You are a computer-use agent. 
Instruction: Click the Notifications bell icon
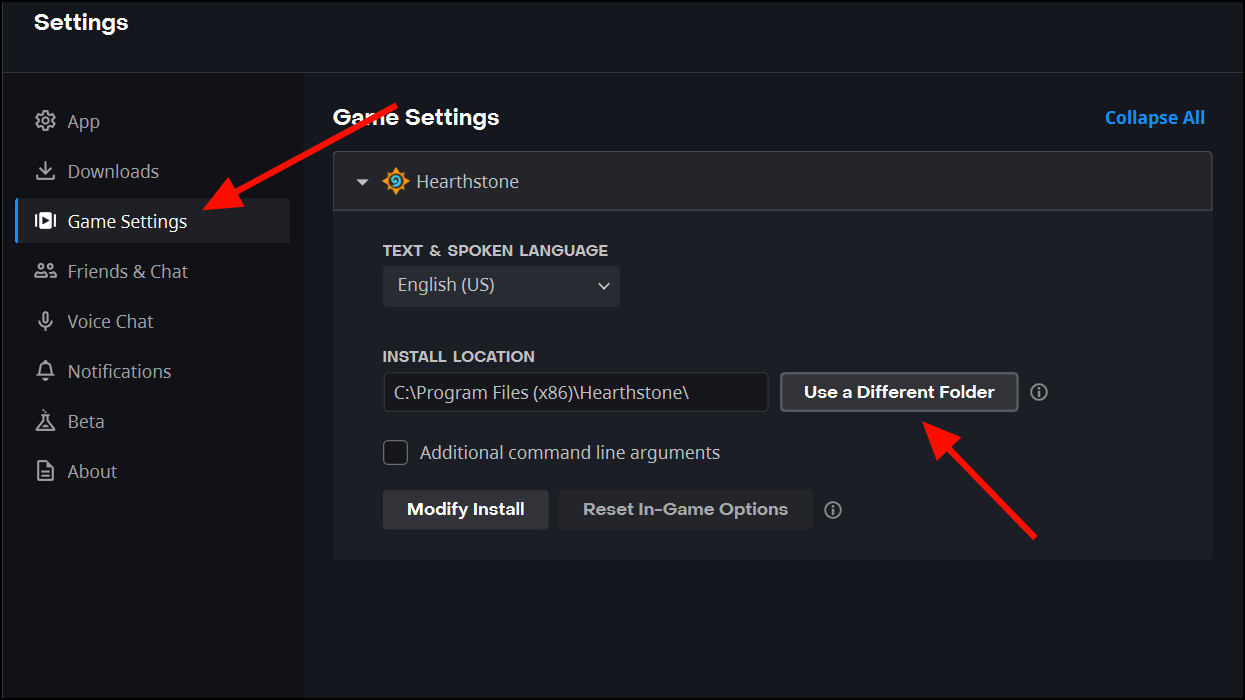[45, 370]
